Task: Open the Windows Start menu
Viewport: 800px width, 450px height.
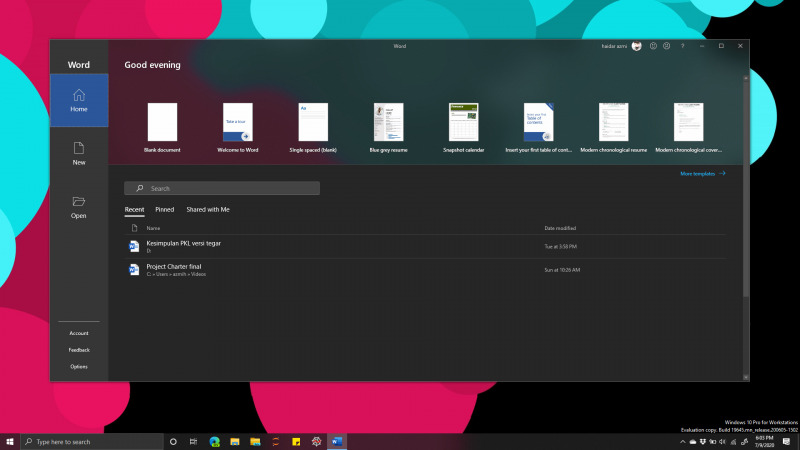Action: [x=10, y=441]
